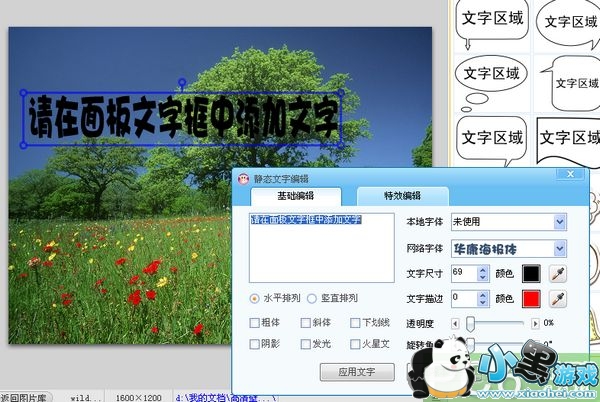Choose the oval thought bubble with small circles
600x402 pixels.
click(491, 83)
